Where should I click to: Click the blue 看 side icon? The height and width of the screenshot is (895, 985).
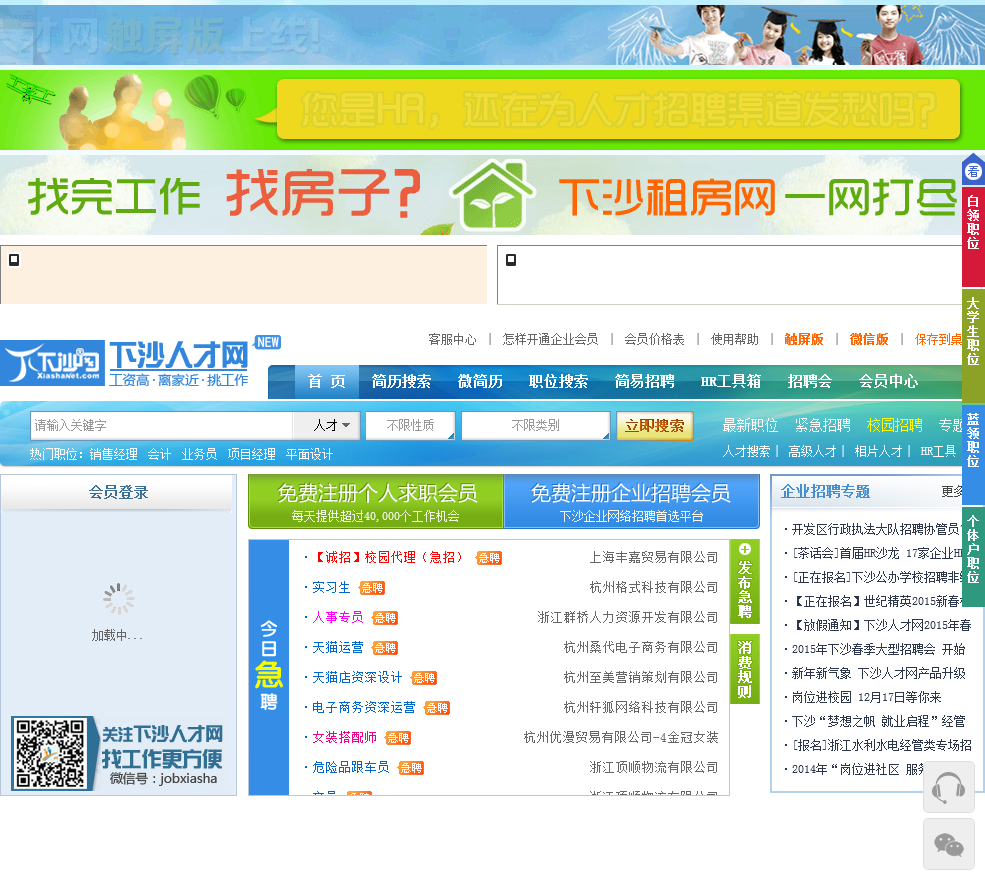pos(973,170)
